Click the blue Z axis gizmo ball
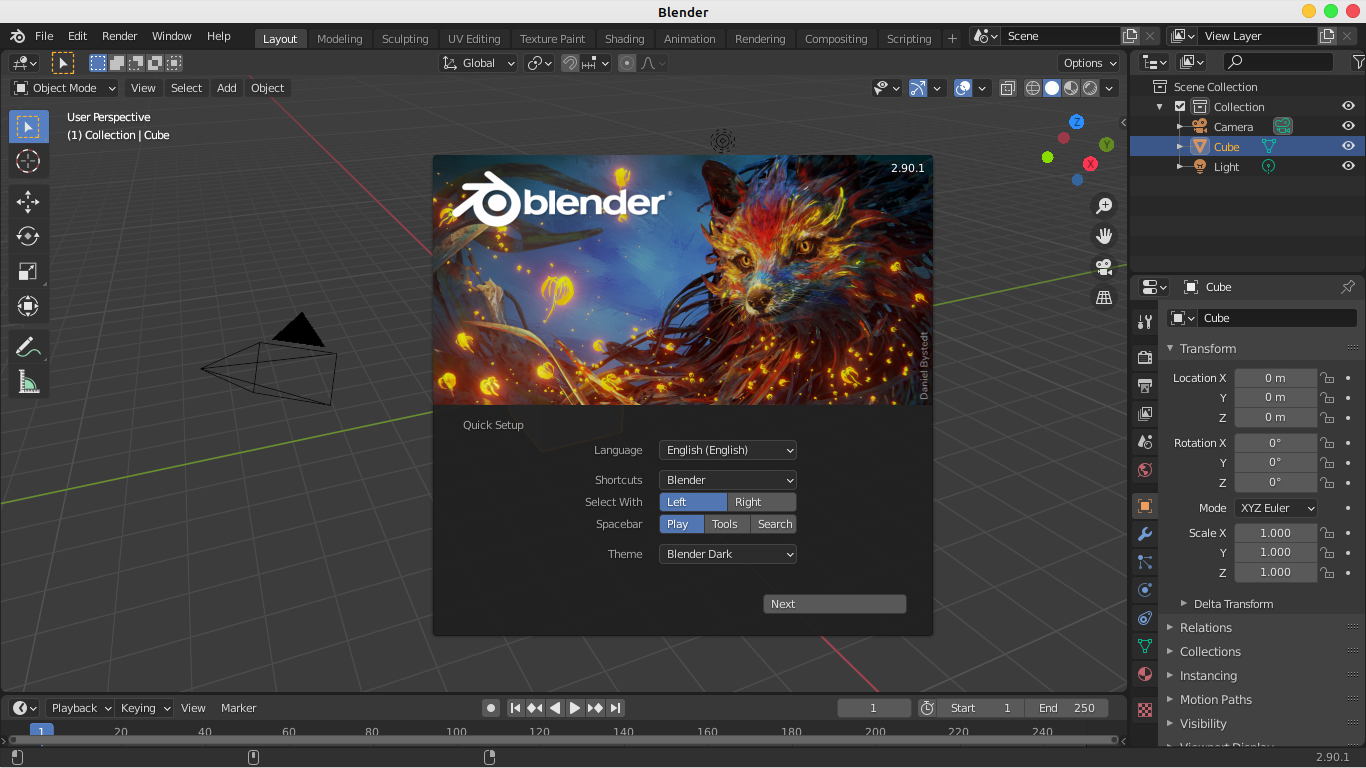Image resolution: width=1366 pixels, height=768 pixels. click(x=1077, y=122)
